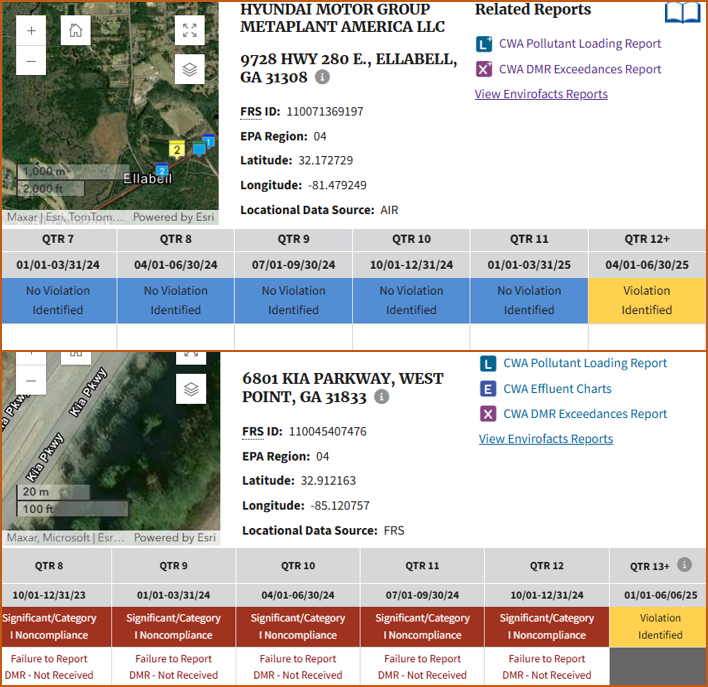Open Hyundai CWA DMR Exceedances Report link
This screenshot has height=687, width=708.
tap(580, 69)
